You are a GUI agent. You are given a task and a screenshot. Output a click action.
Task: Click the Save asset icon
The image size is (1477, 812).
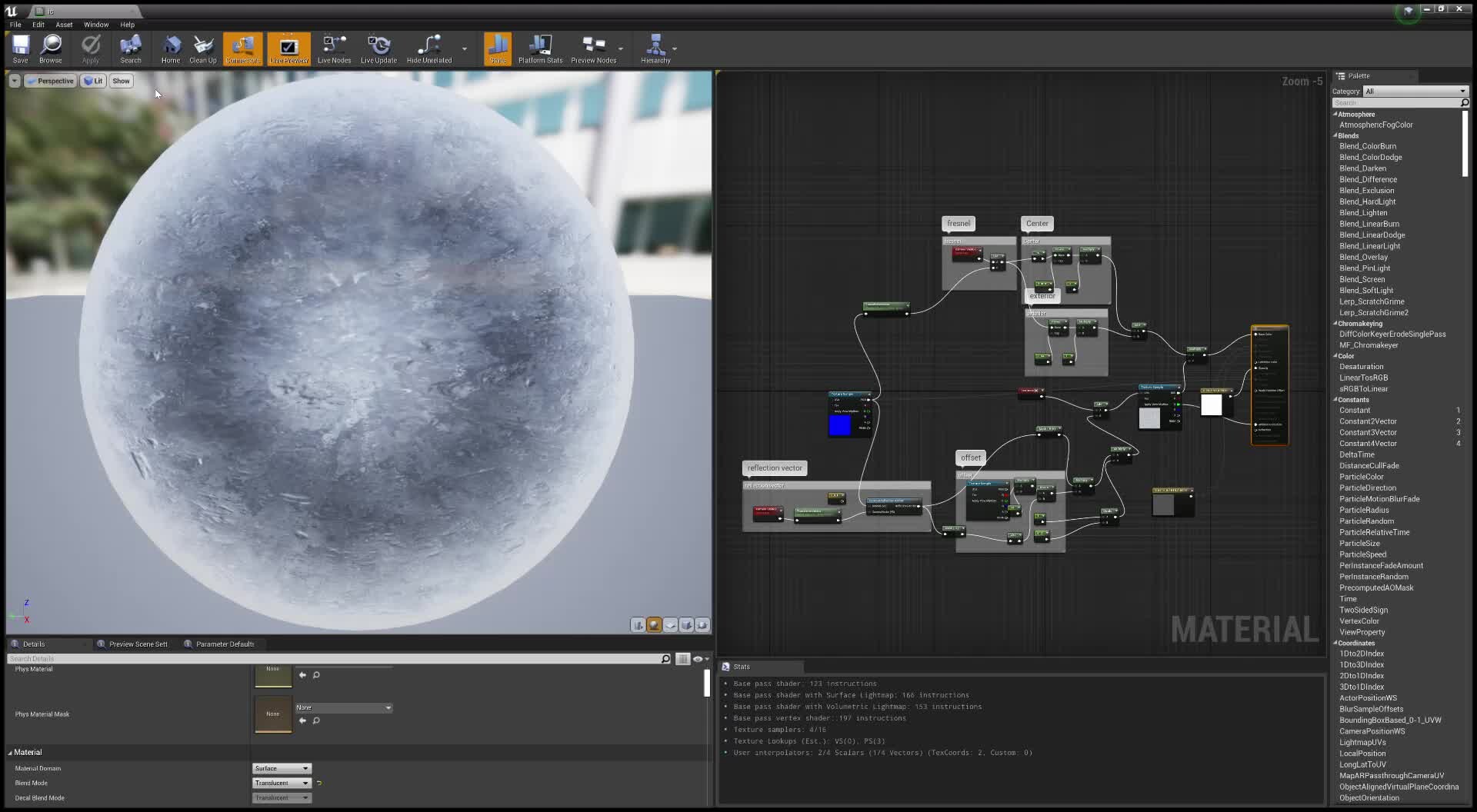click(x=20, y=48)
